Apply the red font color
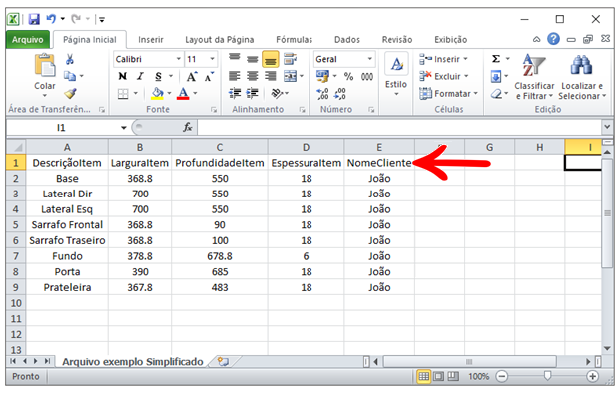This screenshot has height=393, width=616. tap(183, 94)
